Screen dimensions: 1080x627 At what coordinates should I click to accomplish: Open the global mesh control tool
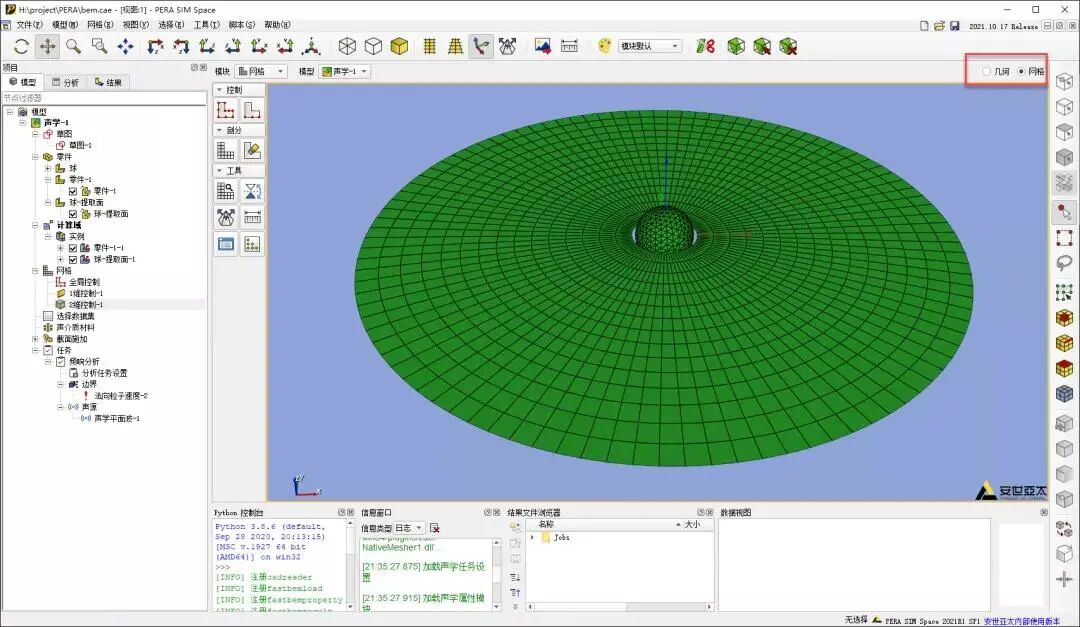(x=225, y=110)
